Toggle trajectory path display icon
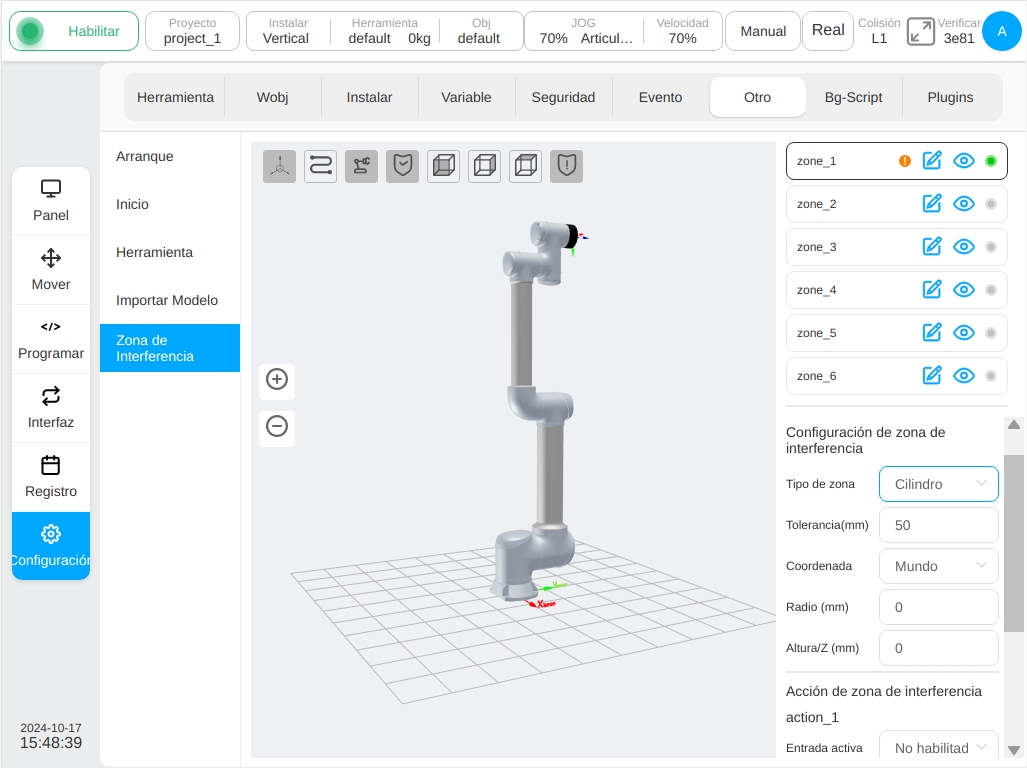The image size is (1027, 768). (321, 166)
